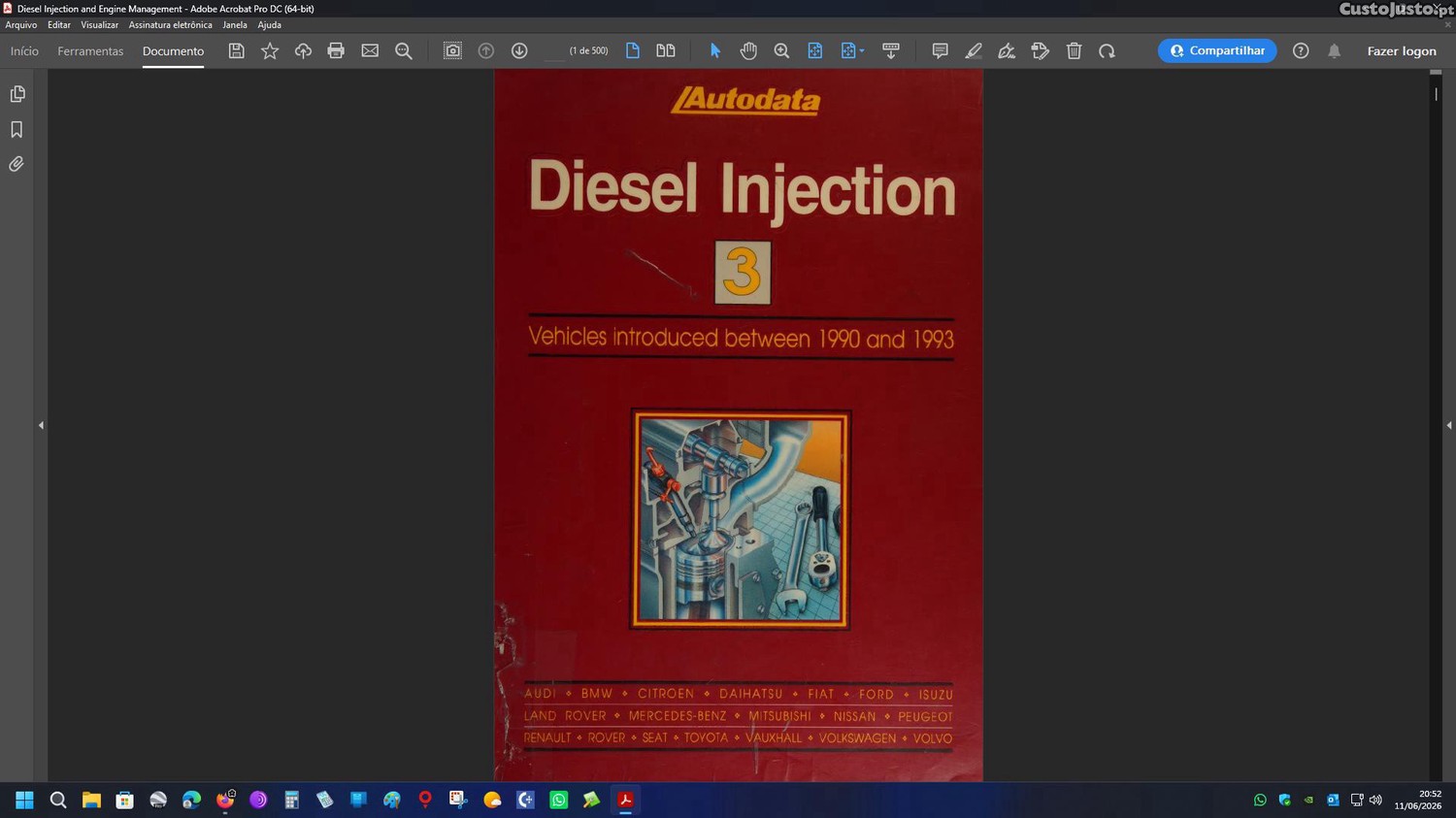Open the Arquivo menu
This screenshot has width=1456, height=818.
(21, 25)
